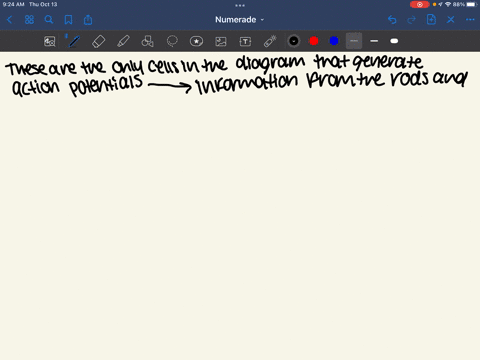480x360 pixels.
Task: Select the Highlighter tool
Action: 123,41
